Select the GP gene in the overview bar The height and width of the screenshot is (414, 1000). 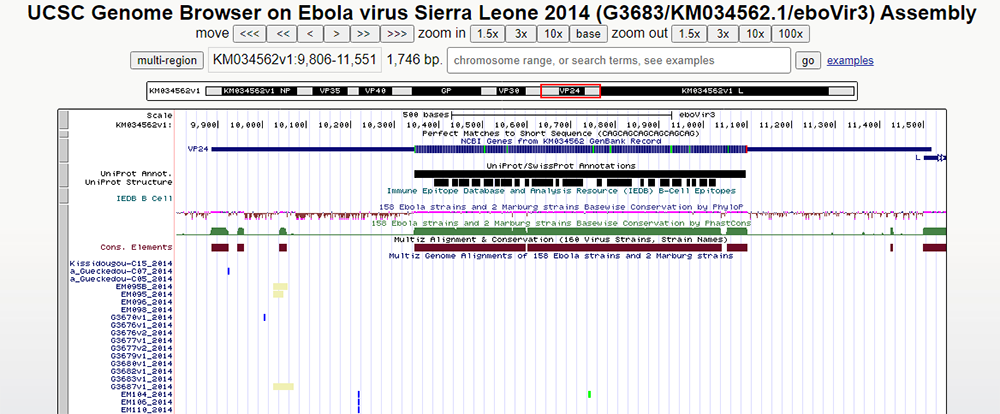pos(446,91)
